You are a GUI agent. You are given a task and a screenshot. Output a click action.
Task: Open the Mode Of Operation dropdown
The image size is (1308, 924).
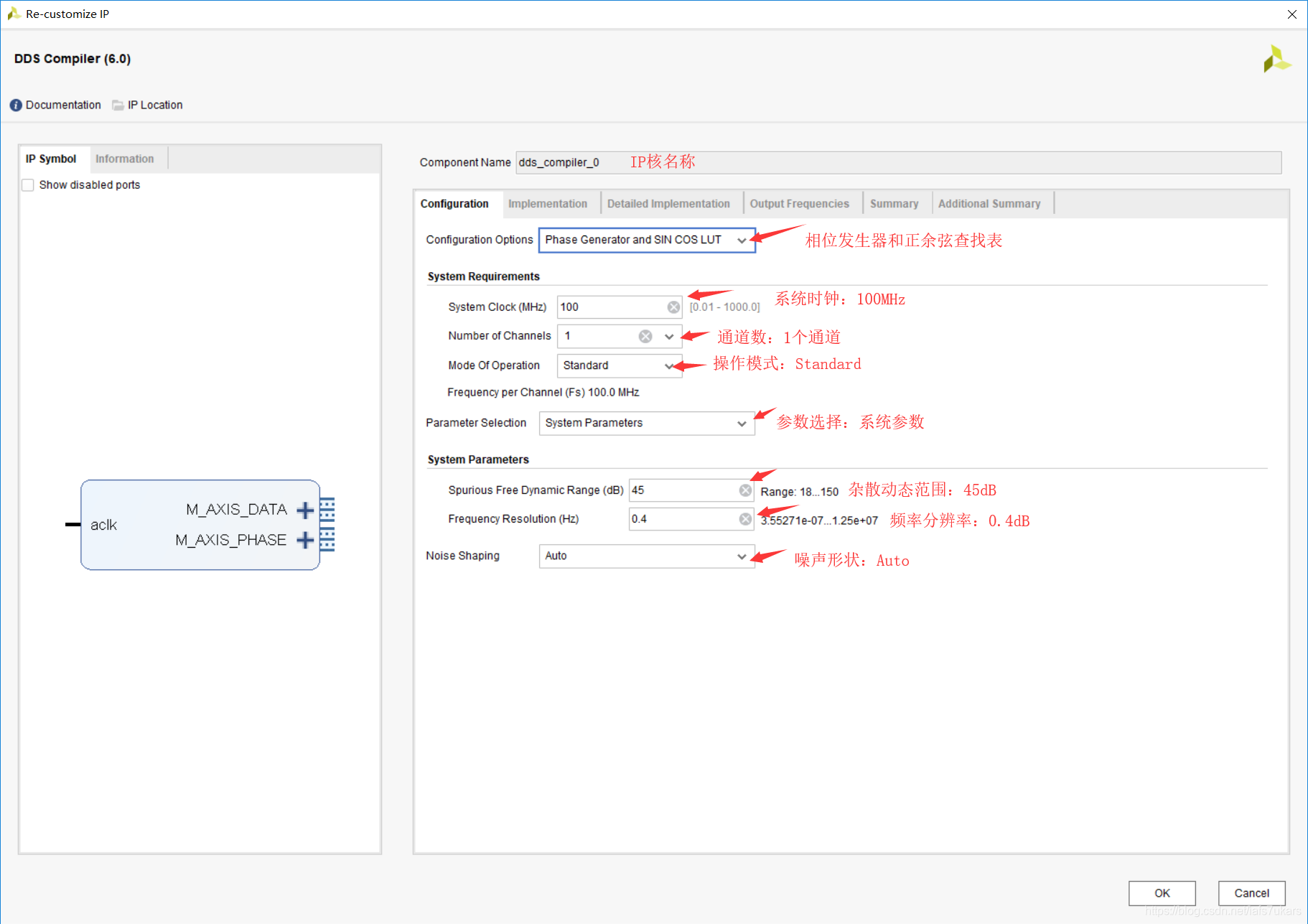(x=620, y=365)
